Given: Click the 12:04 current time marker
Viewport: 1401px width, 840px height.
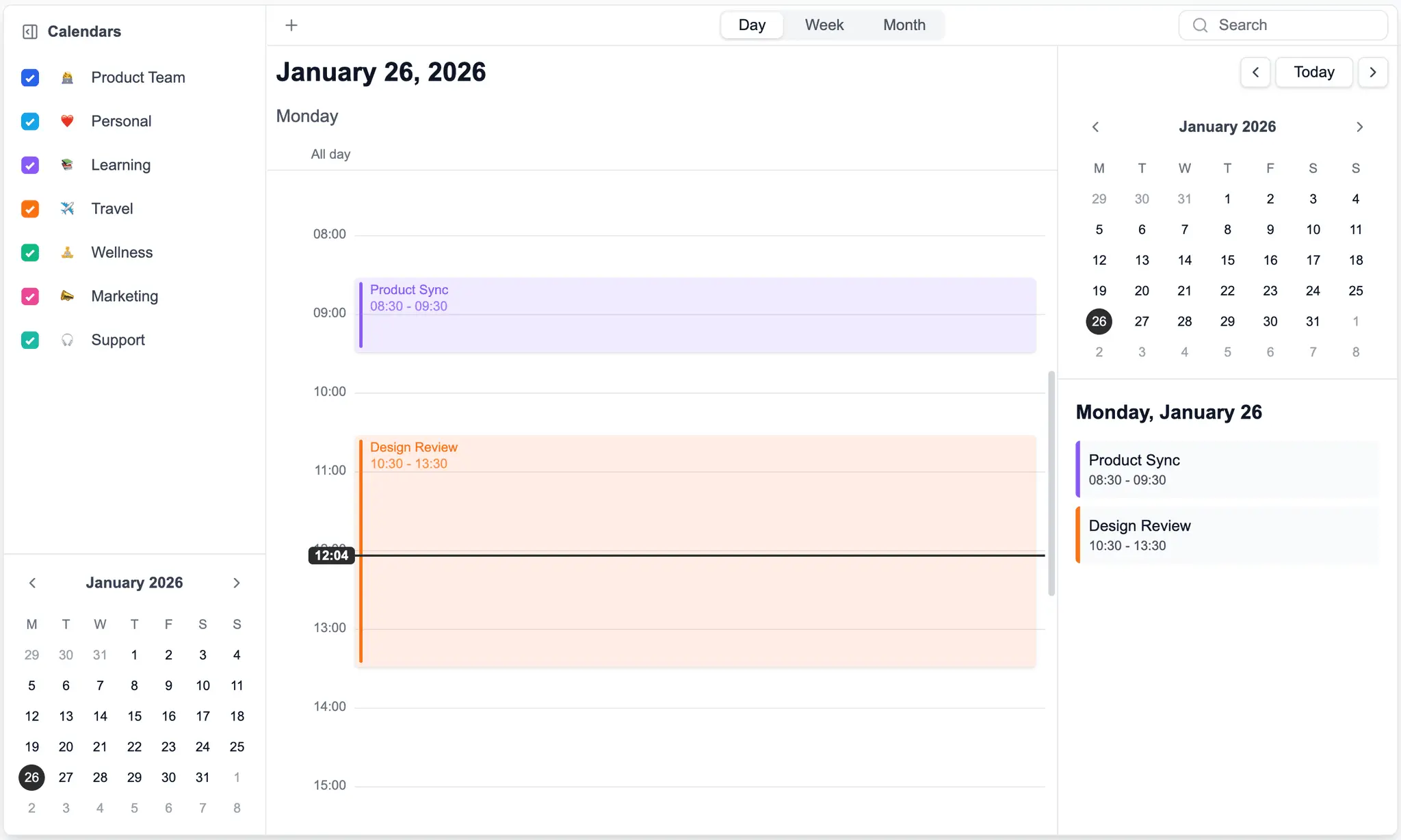Looking at the screenshot, I should click(332, 555).
